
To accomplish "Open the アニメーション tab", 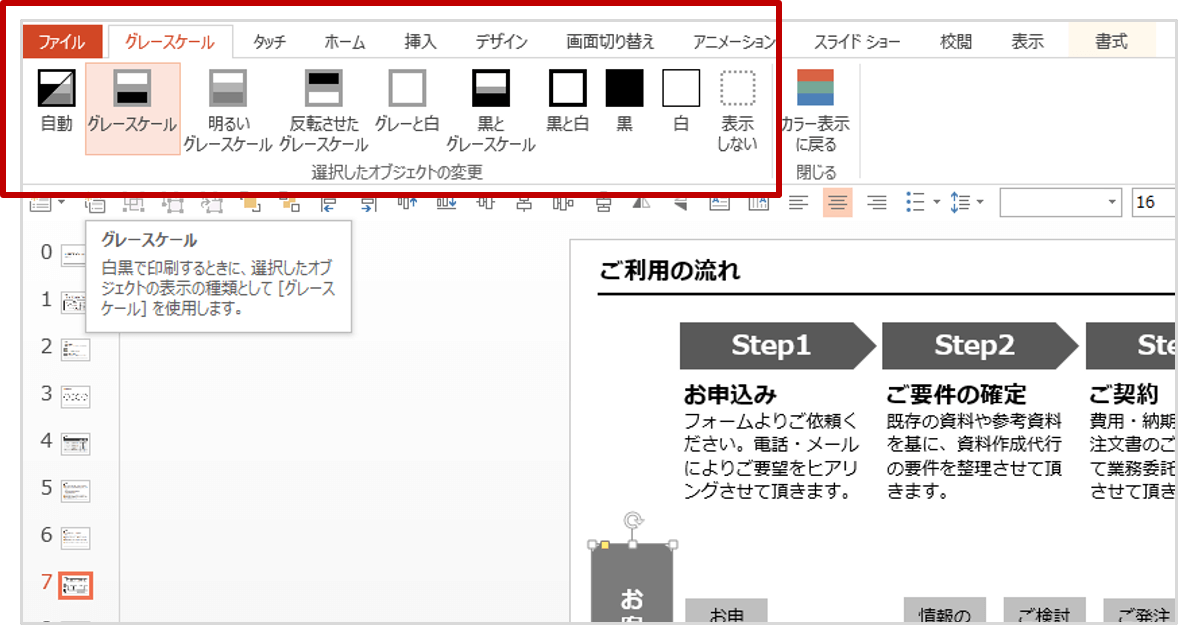I will pos(734,41).
